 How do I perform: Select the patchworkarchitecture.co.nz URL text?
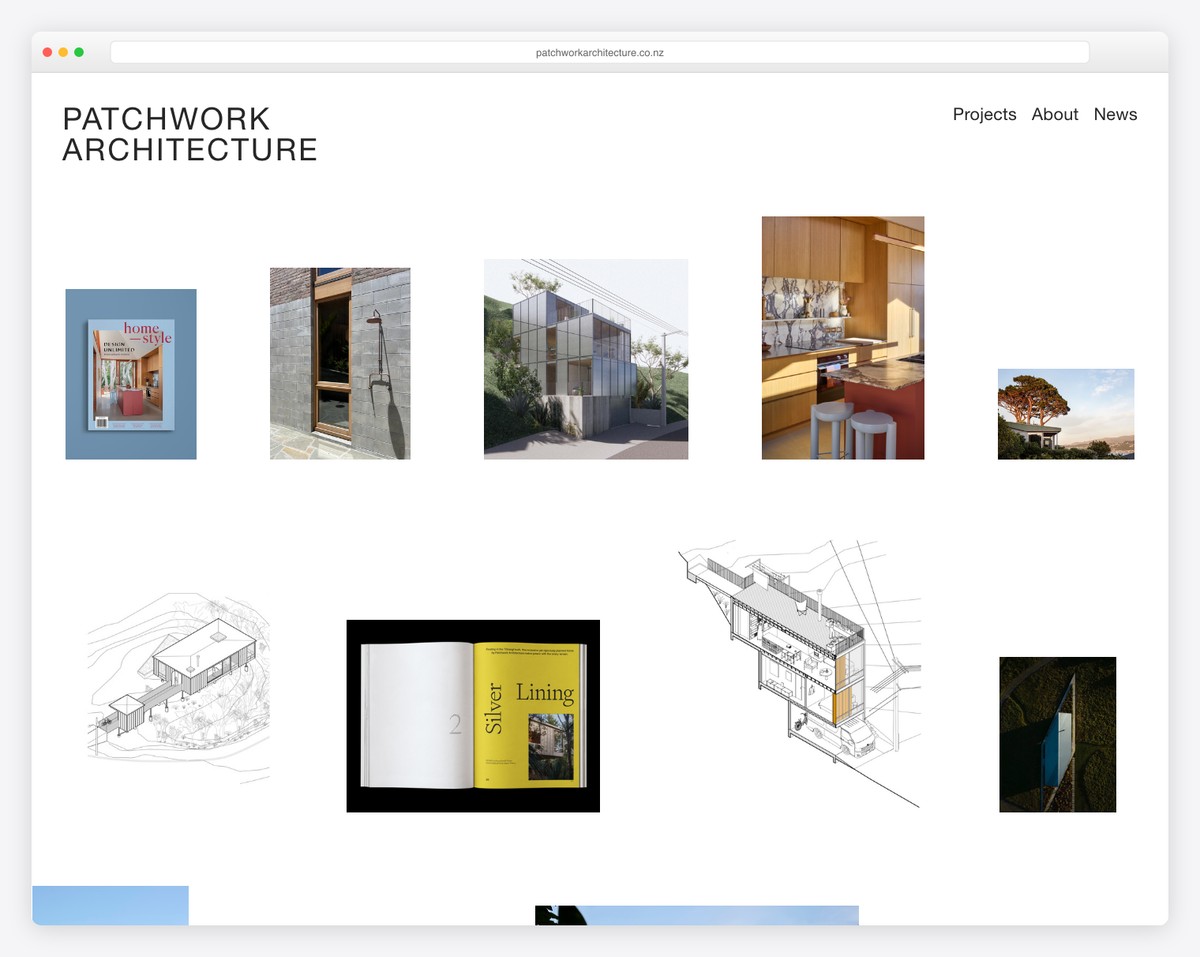600,51
